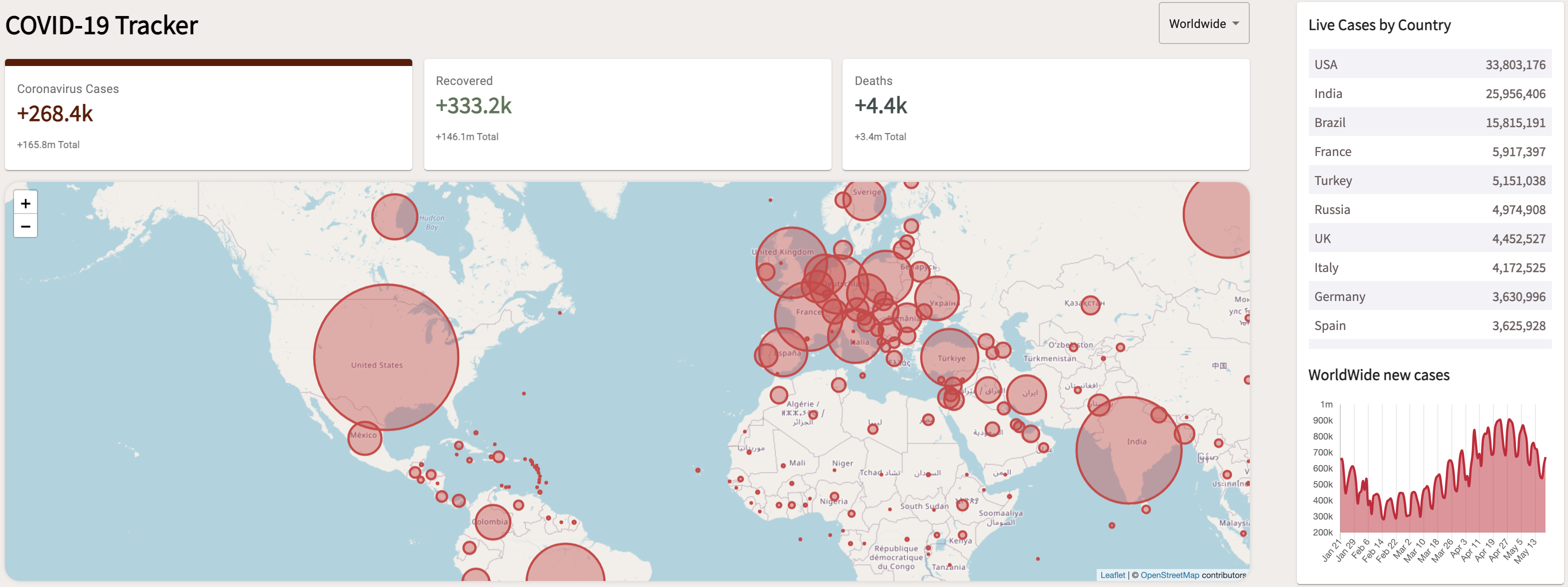Select the Recovered stats card
Image resolution: width=1568 pixels, height=587 pixels.
pyautogui.click(x=627, y=114)
